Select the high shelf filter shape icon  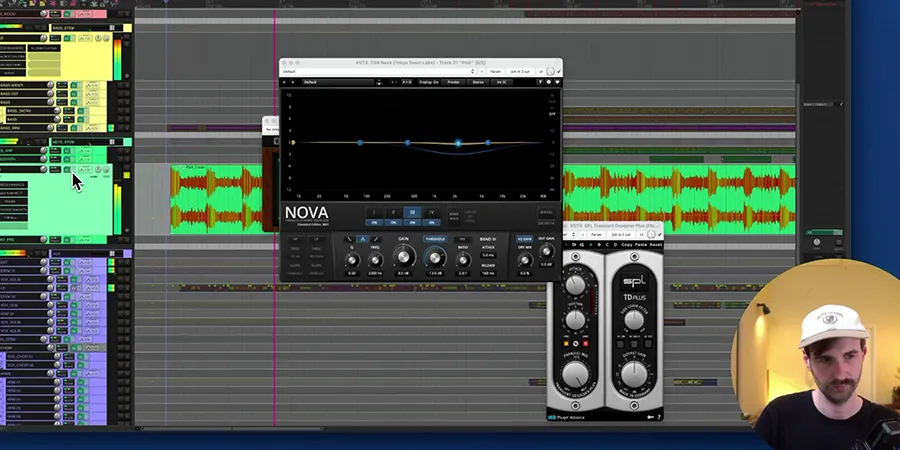pyautogui.click(x=376, y=239)
